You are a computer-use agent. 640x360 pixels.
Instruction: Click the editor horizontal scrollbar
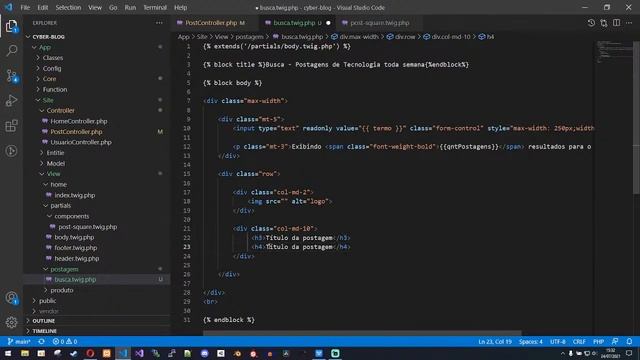coord(362,333)
